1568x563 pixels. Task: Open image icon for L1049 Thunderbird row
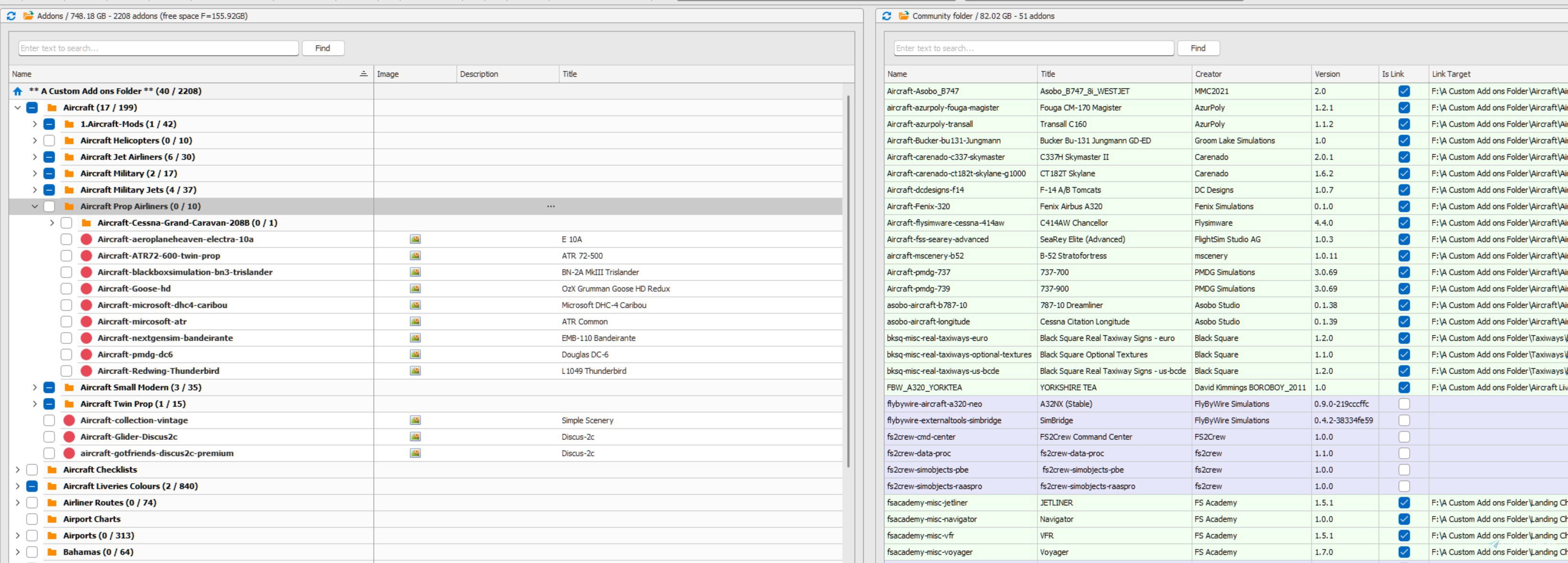pos(415,371)
